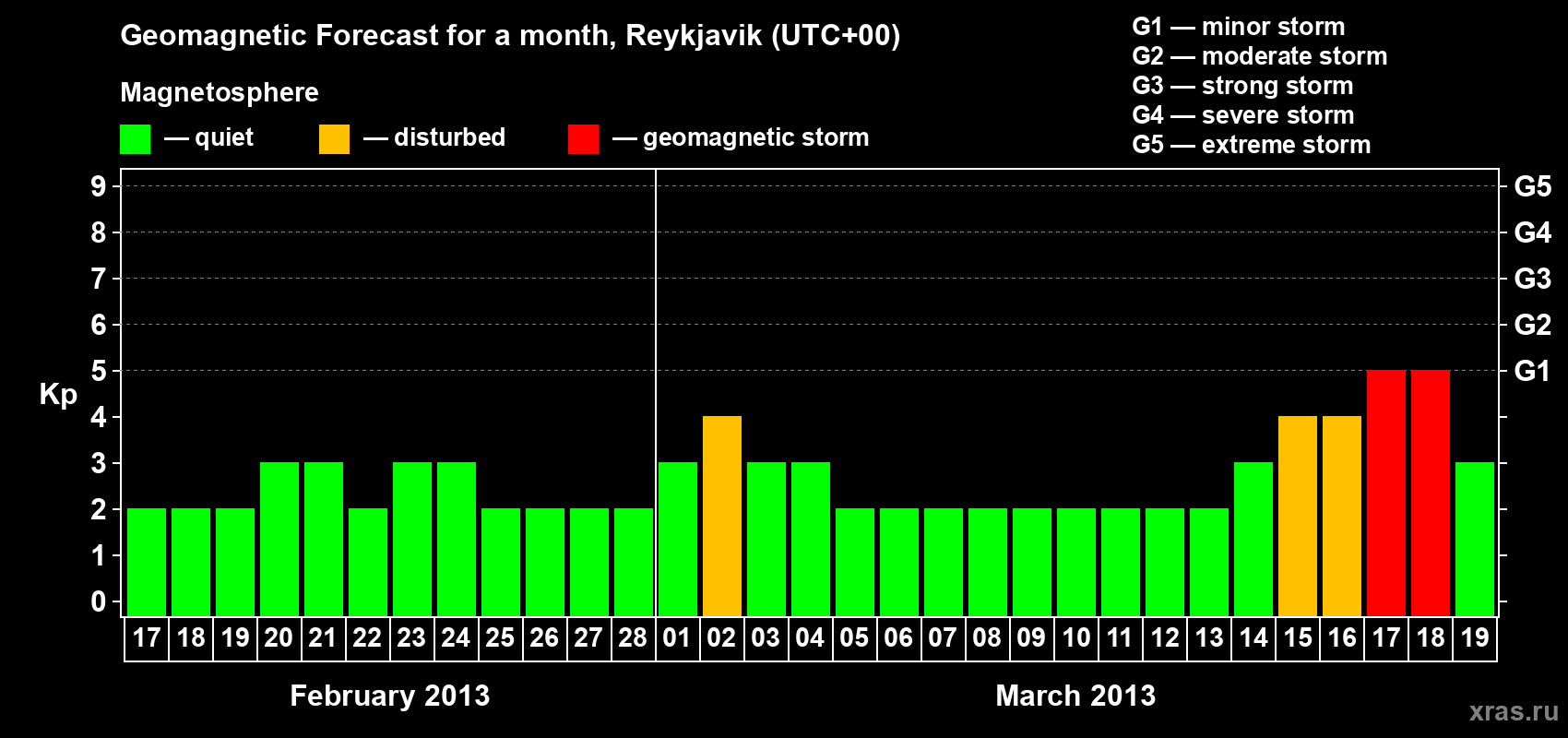Click the green bar for February 17
This screenshot has width=1568, height=738.
coord(147,563)
